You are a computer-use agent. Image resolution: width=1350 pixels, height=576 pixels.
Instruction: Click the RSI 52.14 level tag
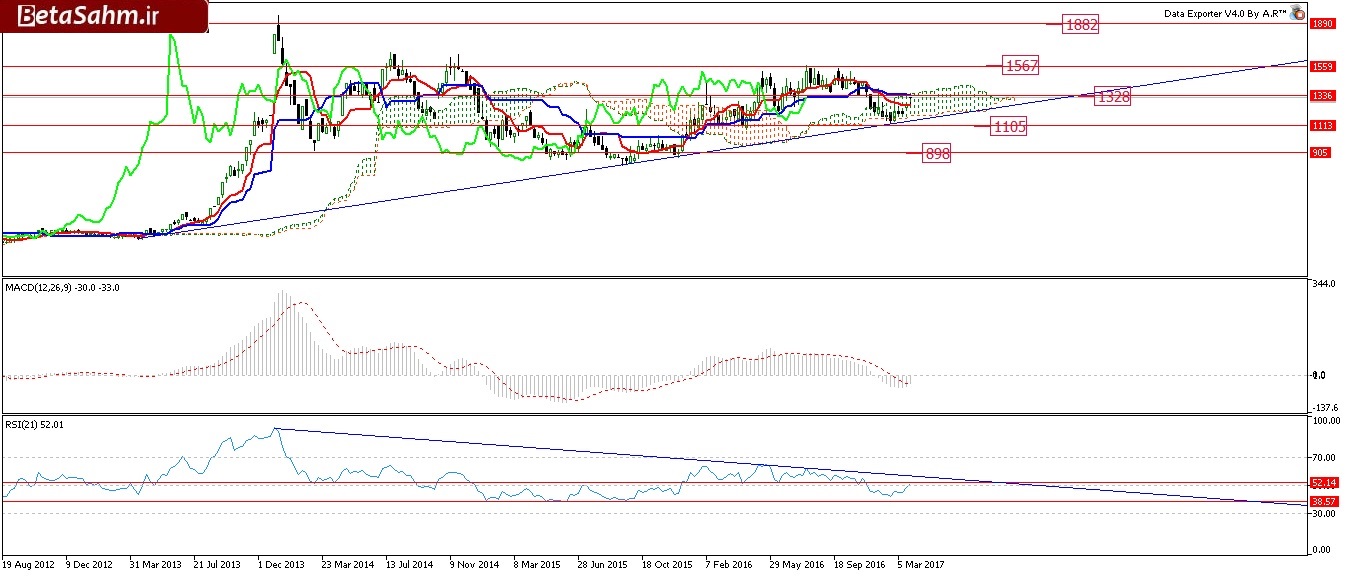pyautogui.click(x=1322, y=482)
